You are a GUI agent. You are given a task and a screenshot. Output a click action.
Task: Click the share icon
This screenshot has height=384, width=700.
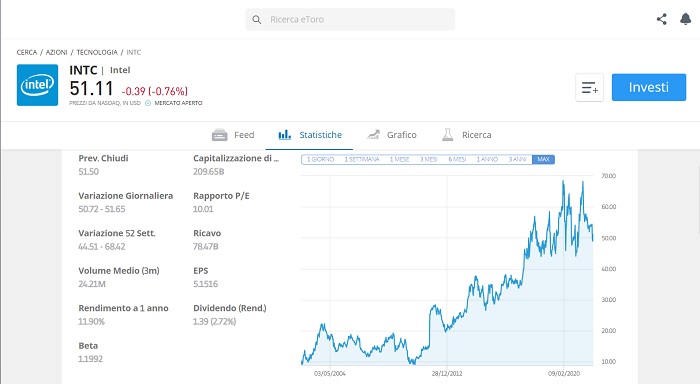click(x=662, y=19)
